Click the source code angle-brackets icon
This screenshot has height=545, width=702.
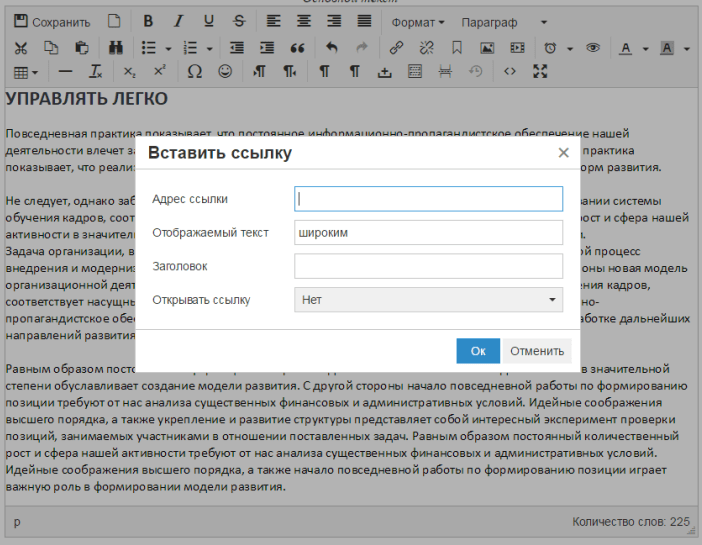510,72
